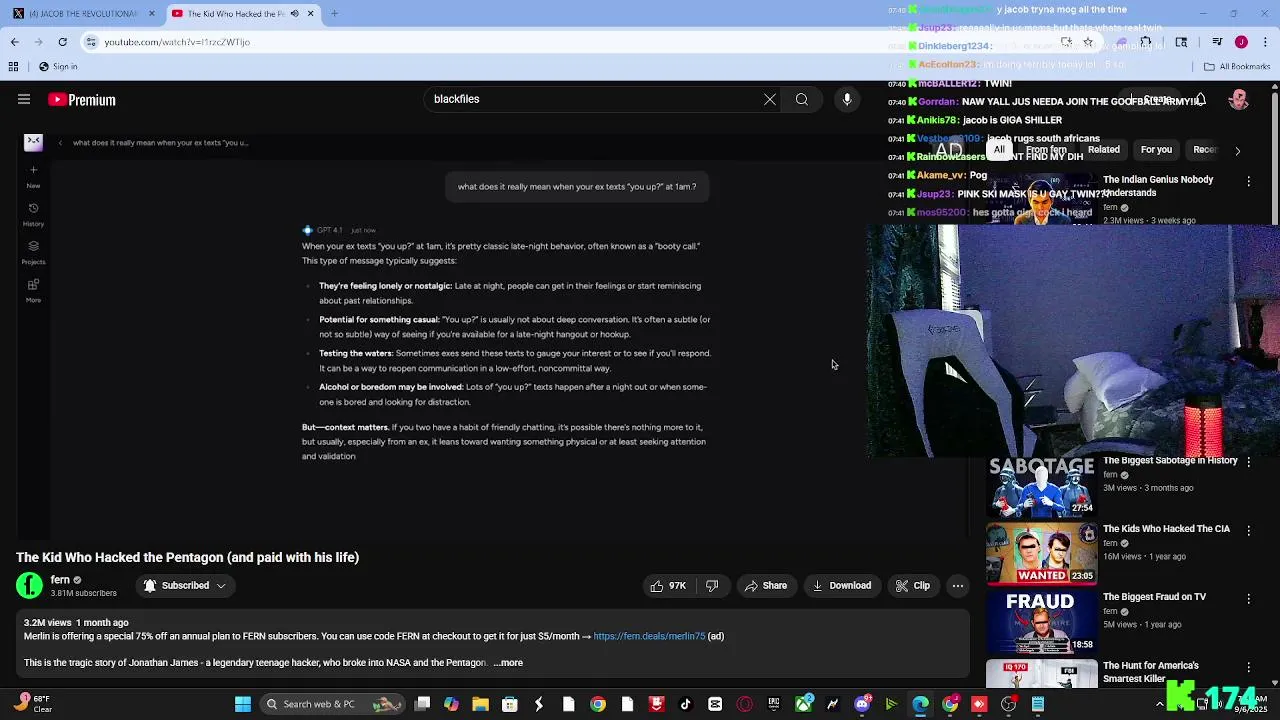1280x720 pixels.
Task: Dislike the video
Action: pos(712,585)
